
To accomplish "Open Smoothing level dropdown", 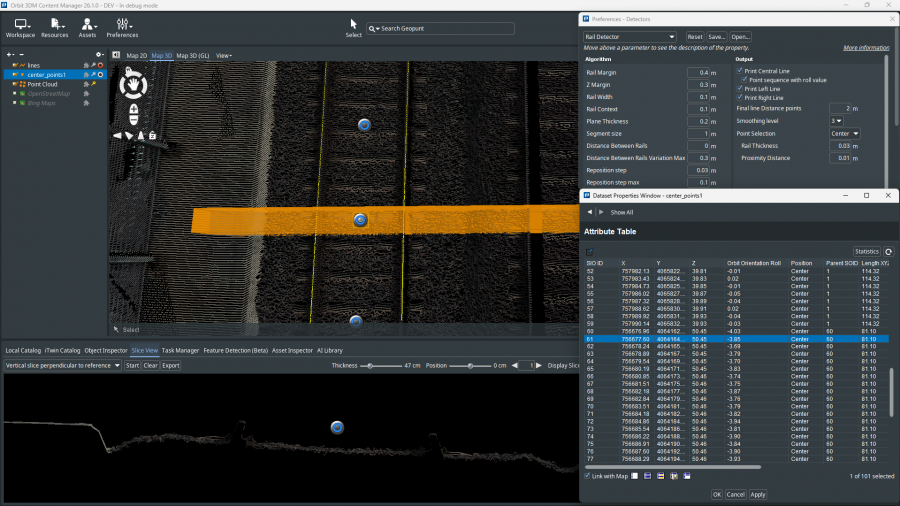I will pyautogui.click(x=836, y=121).
